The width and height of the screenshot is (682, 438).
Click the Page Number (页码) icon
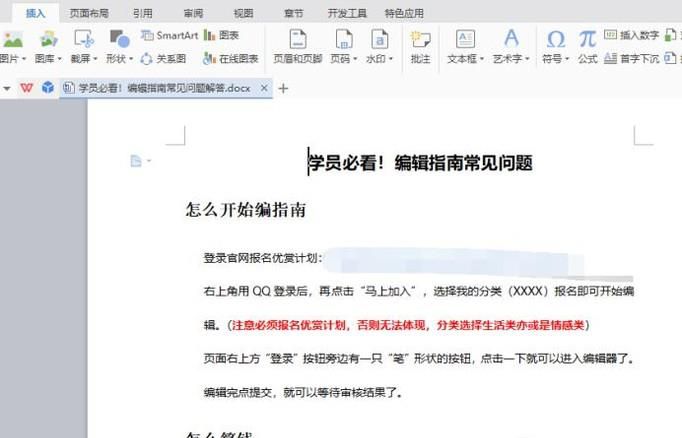pos(344,39)
